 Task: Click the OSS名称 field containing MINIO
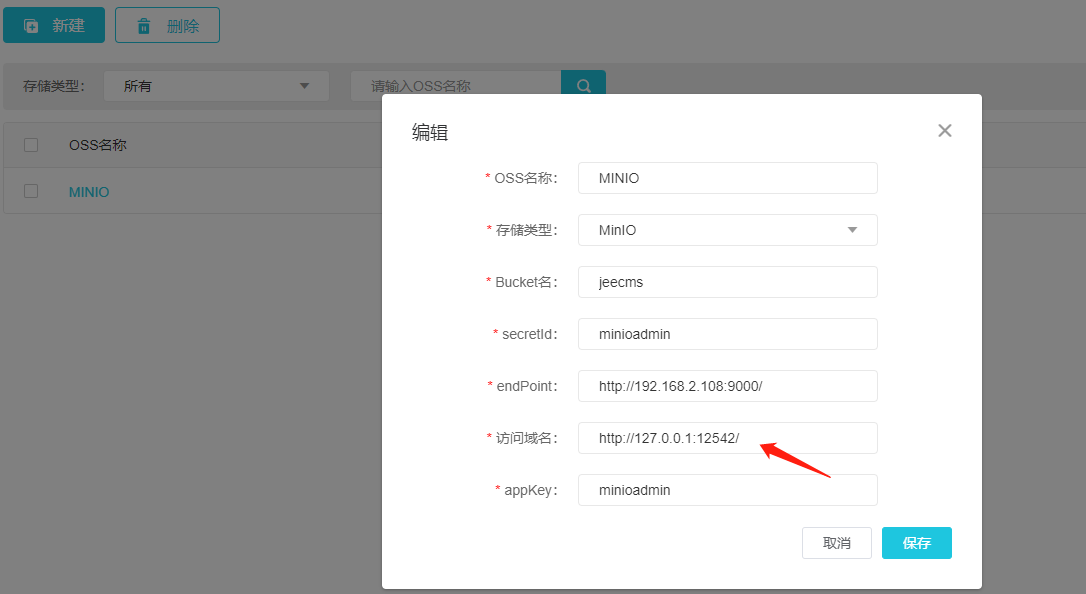tap(728, 178)
